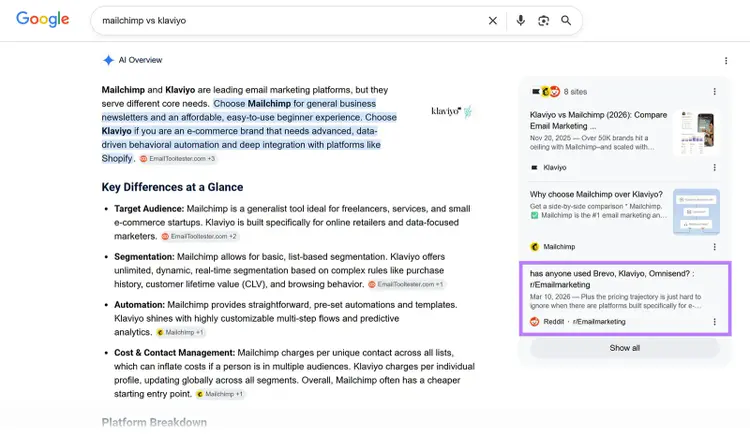Open options menu for Reddit source
The image size is (750, 435).
pos(714,322)
